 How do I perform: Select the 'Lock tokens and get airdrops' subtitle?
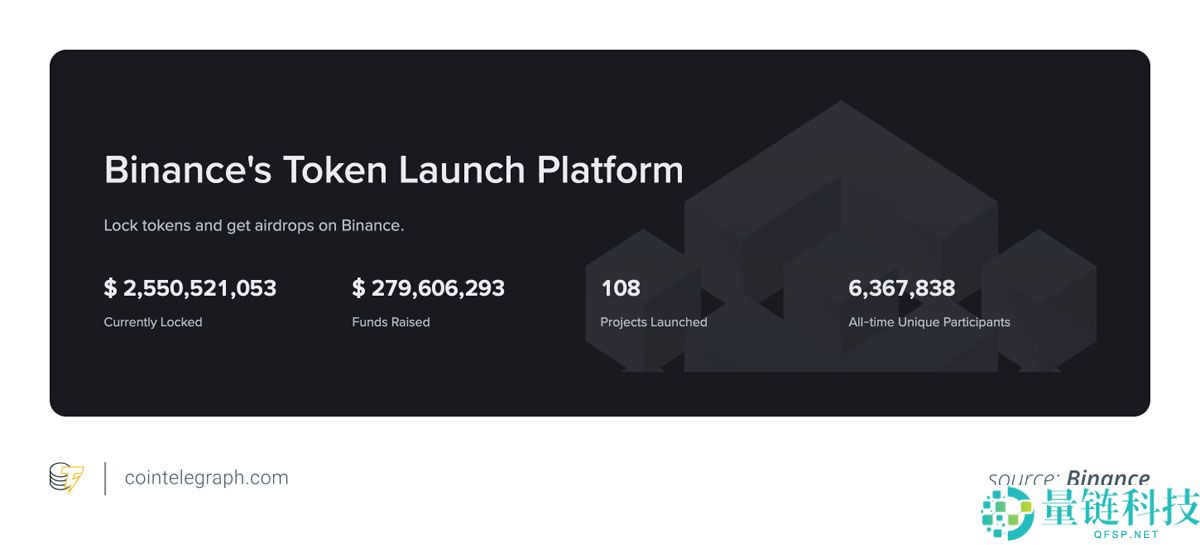click(254, 226)
